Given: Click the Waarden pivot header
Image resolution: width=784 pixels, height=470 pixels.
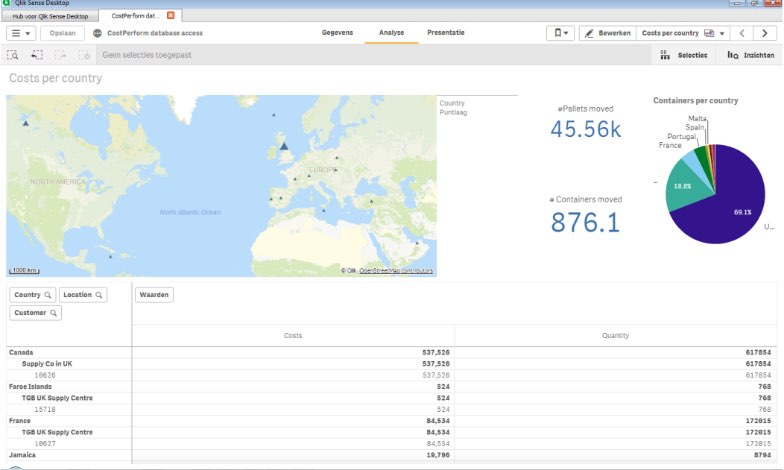Looking at the screenshot, I should click(154, 295).
